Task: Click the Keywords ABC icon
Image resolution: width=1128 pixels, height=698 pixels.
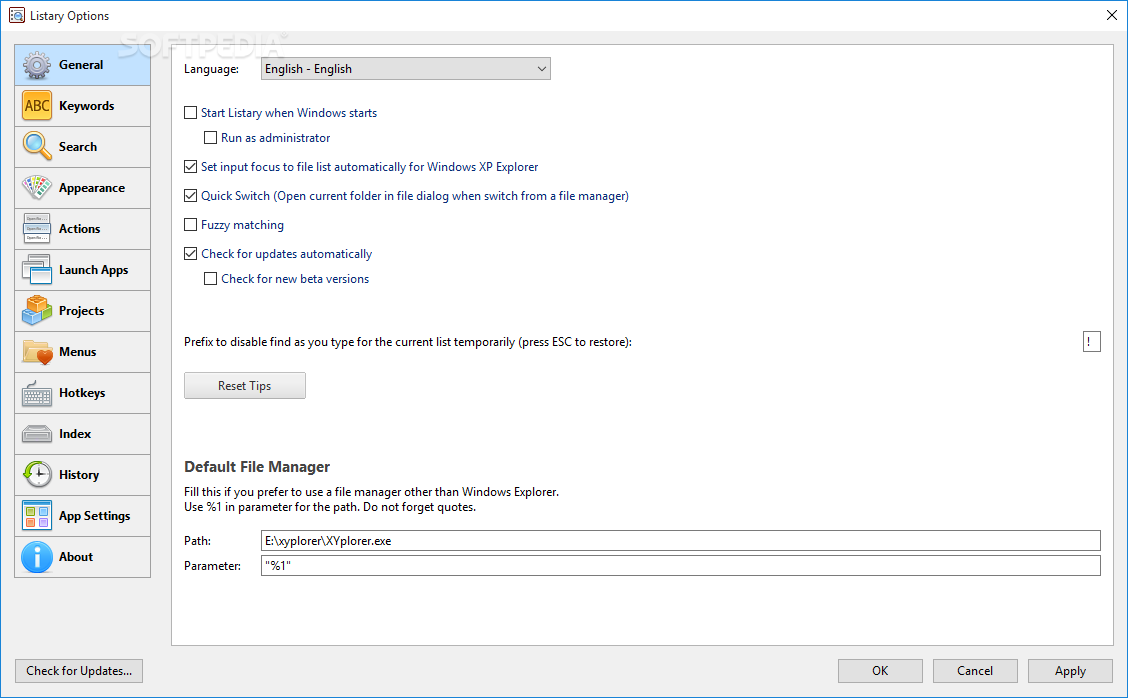Action: coord(37,106)
